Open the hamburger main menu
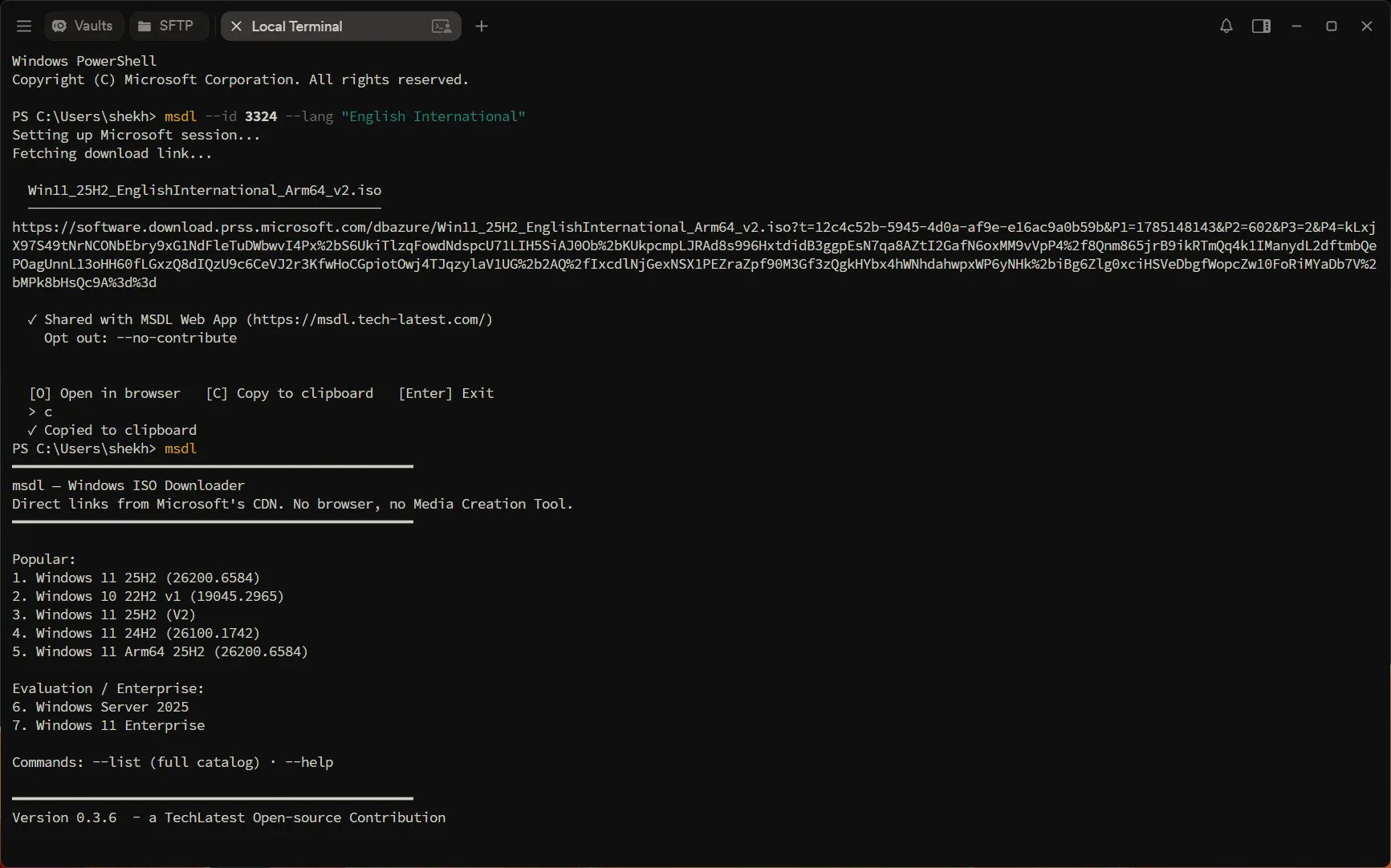The width and height of the screenshot is (1391, 868). tap(24, 26)
